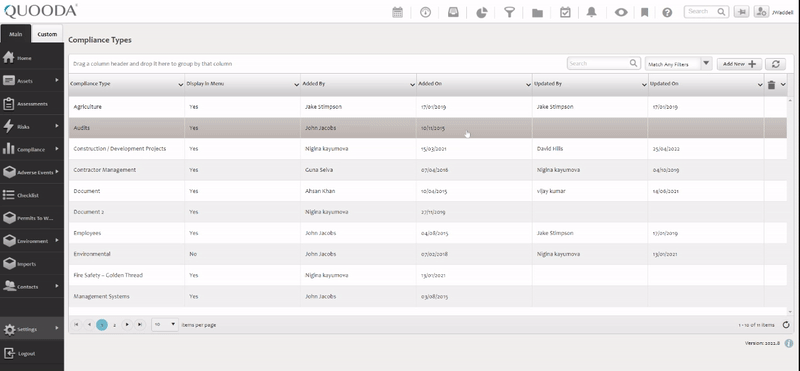Click the eye watch icon in top toolbar
This screenshot has height=371, width=800.
pyautogui.click(x=621, y=12)
